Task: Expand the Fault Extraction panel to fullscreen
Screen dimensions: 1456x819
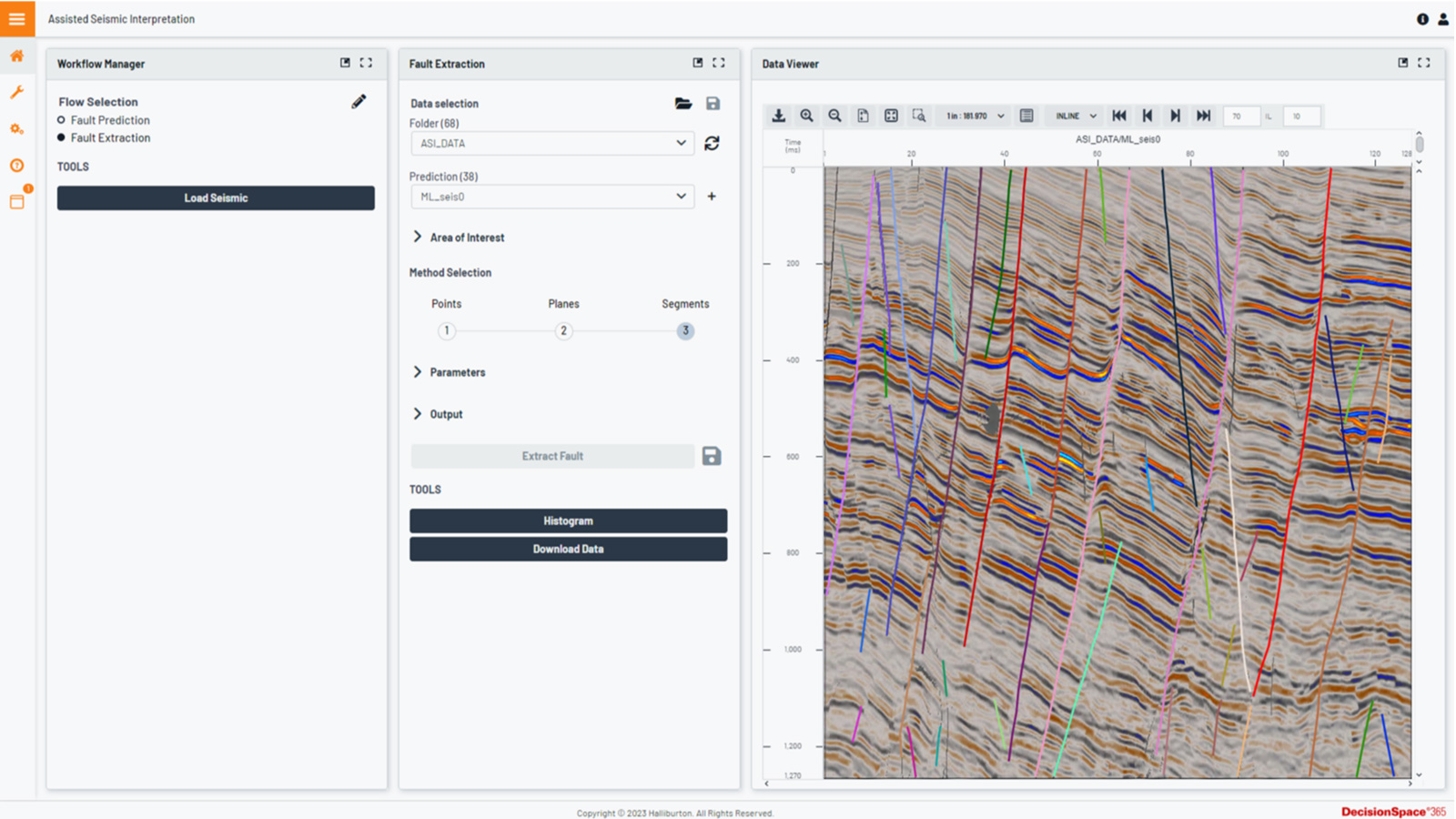Action: [x=719, y=63]
